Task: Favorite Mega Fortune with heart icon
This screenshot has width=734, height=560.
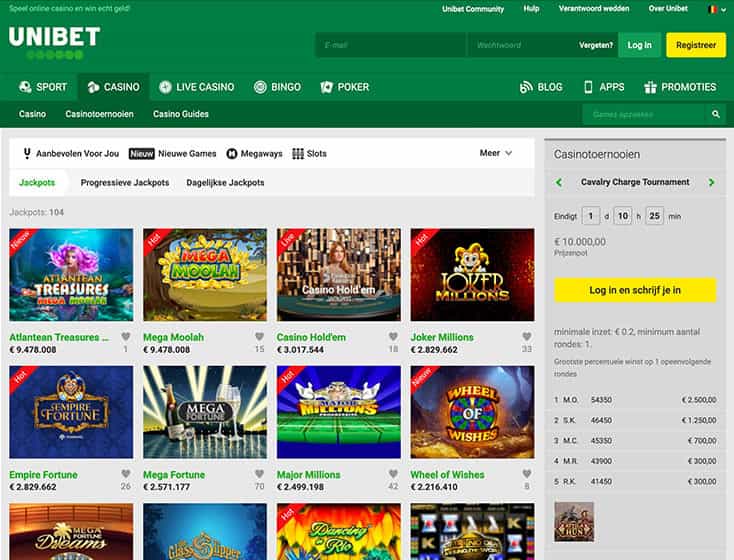Action: [x=259, y=474]
